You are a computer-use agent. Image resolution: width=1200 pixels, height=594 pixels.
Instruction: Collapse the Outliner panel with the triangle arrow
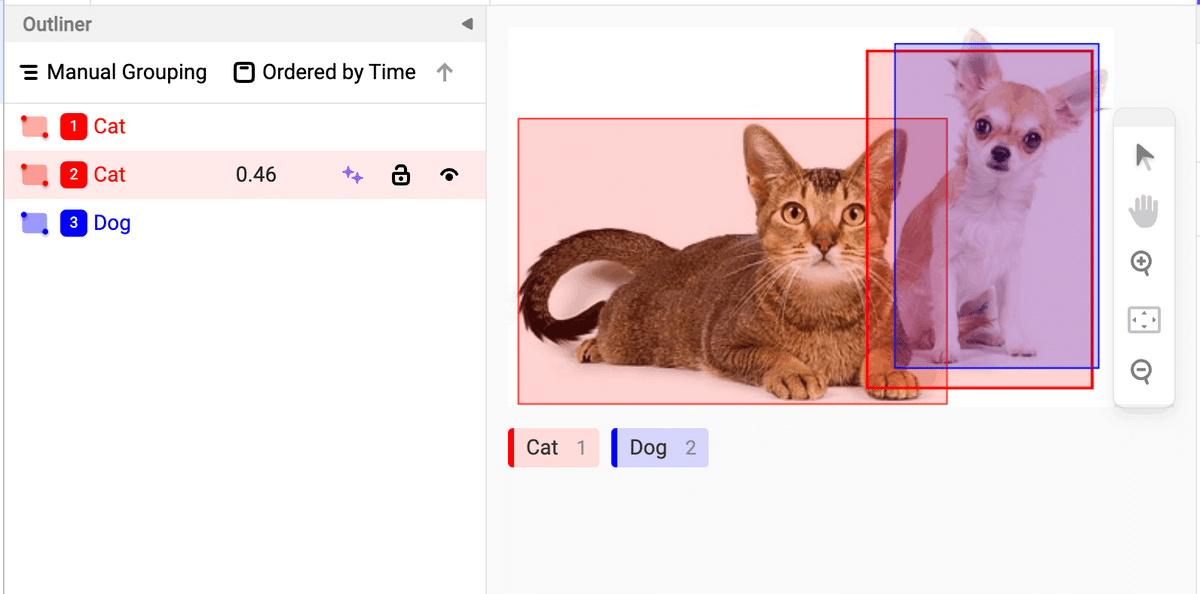466,24
